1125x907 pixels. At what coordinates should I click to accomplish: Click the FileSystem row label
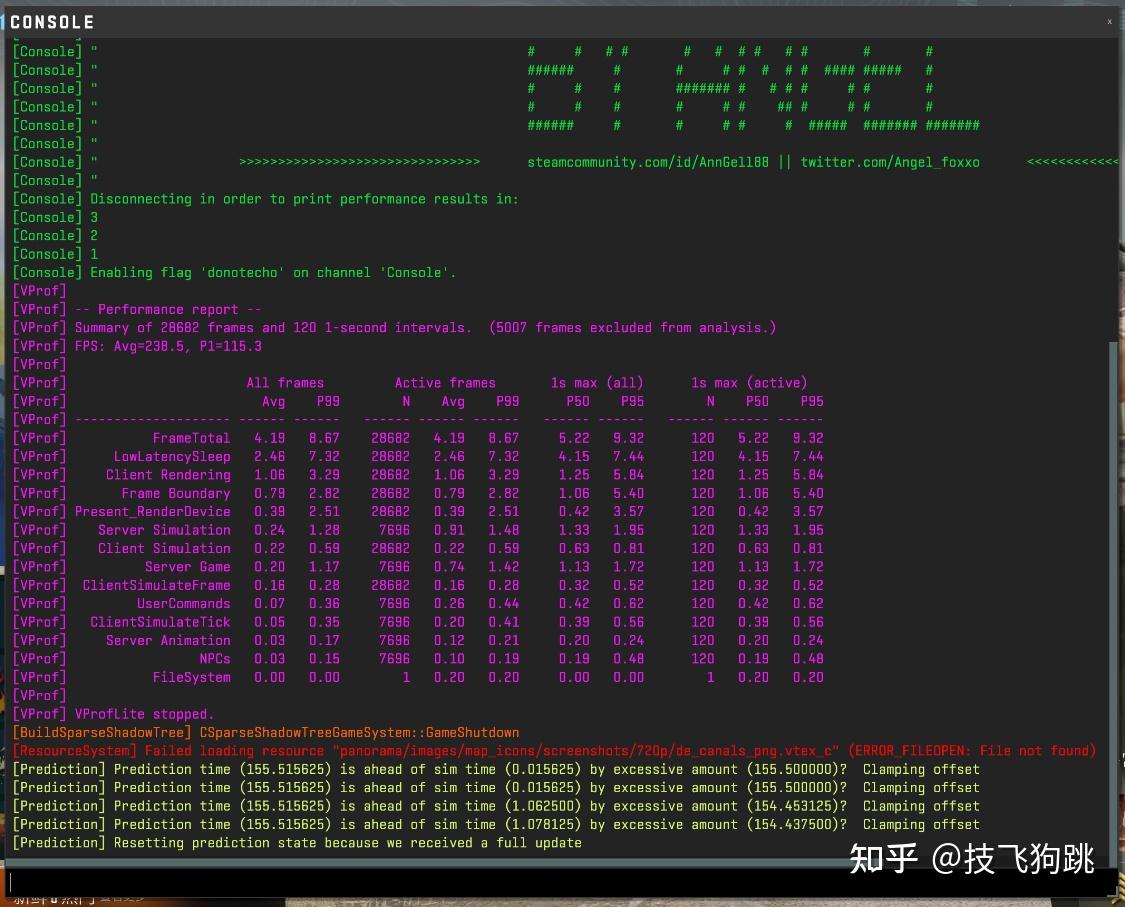click(192, 677)
